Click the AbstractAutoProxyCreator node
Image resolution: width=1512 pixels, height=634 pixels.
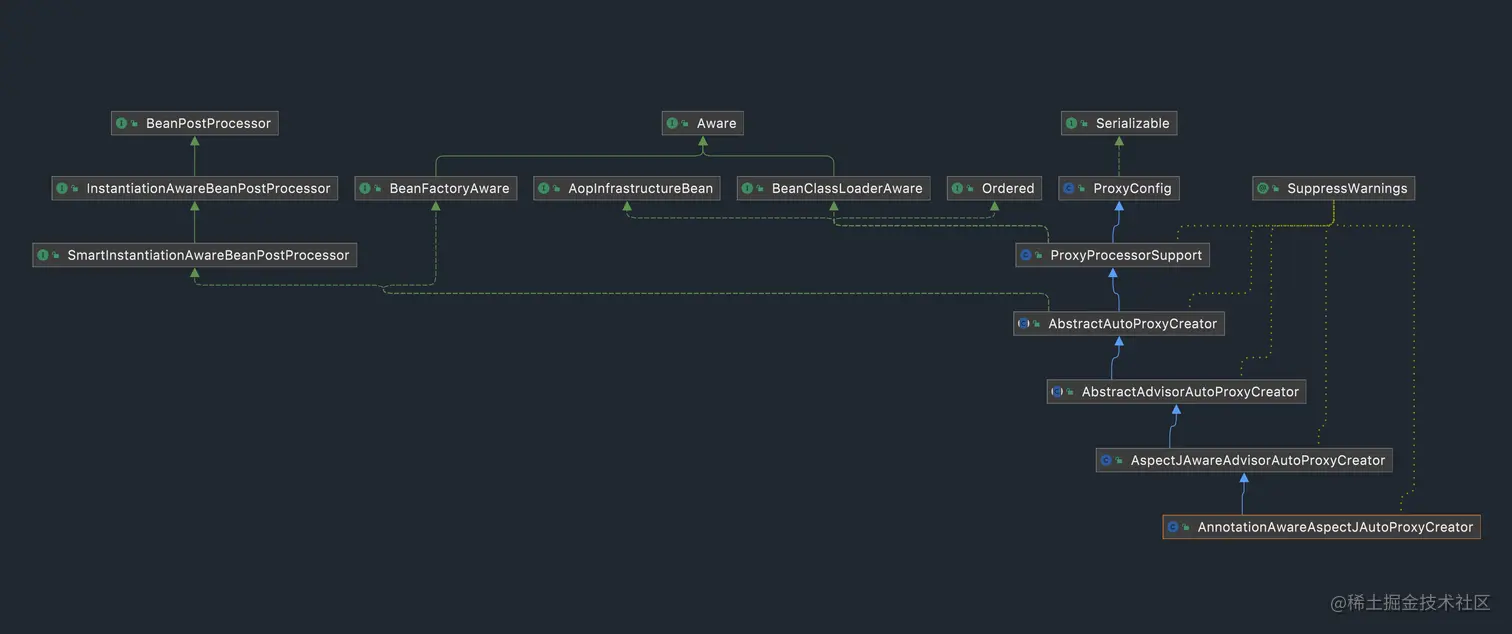1118,324
